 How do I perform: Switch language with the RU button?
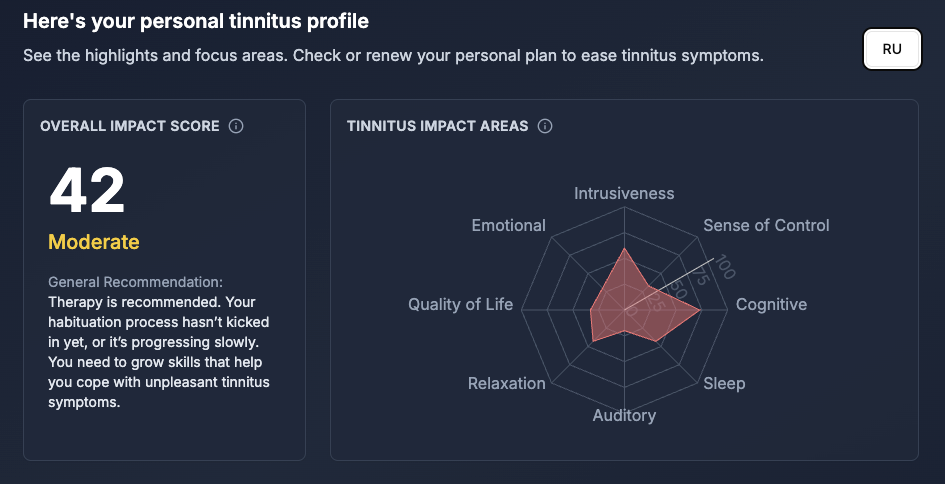[x=892, y=49]
